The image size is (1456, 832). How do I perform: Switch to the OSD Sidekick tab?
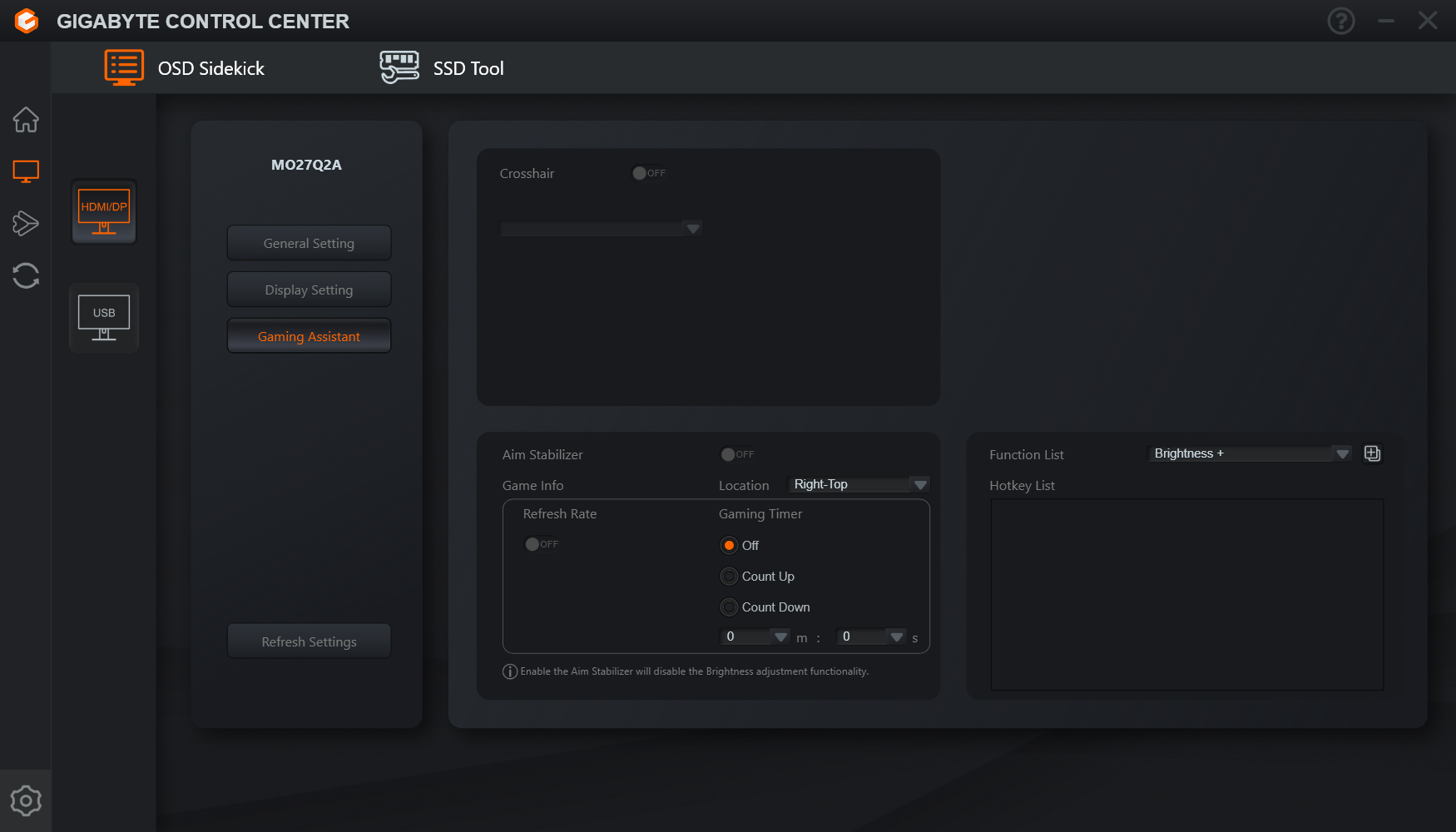point(185,68)
